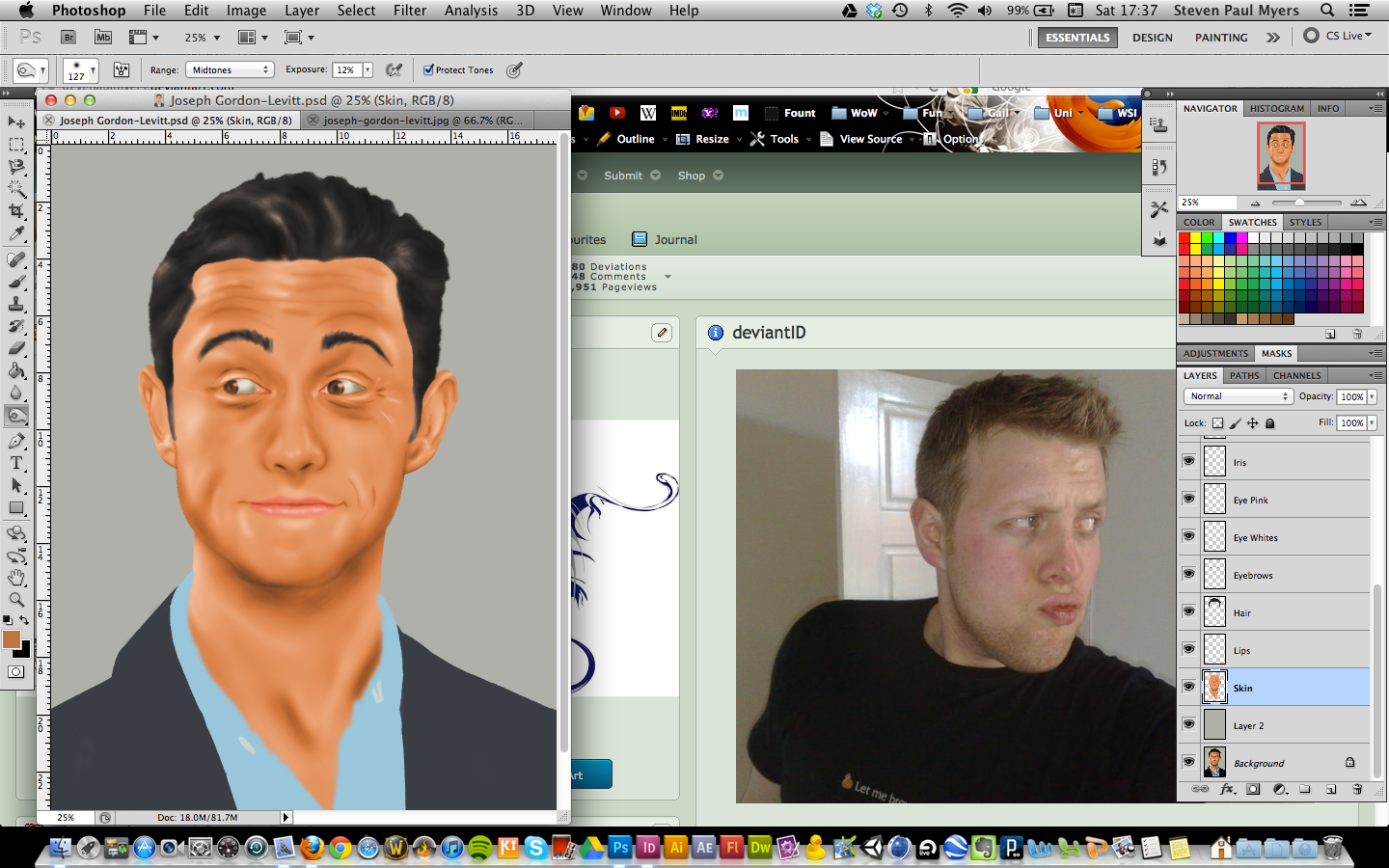
Task: Click the Add Layer Style fx icon
Action: coord(1227,789)
